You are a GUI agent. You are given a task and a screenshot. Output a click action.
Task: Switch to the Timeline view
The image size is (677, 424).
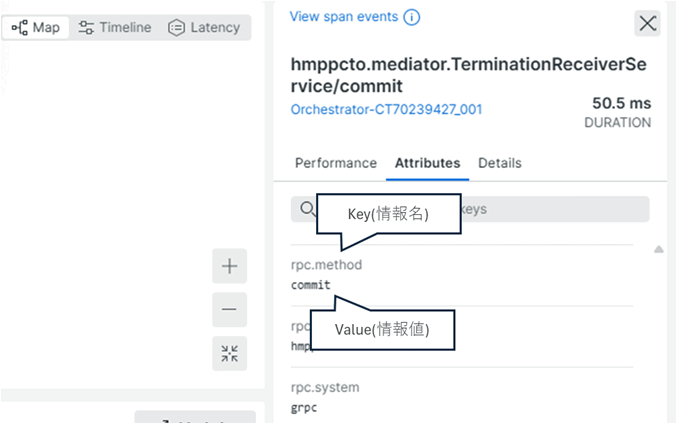(x=114, y=27)
